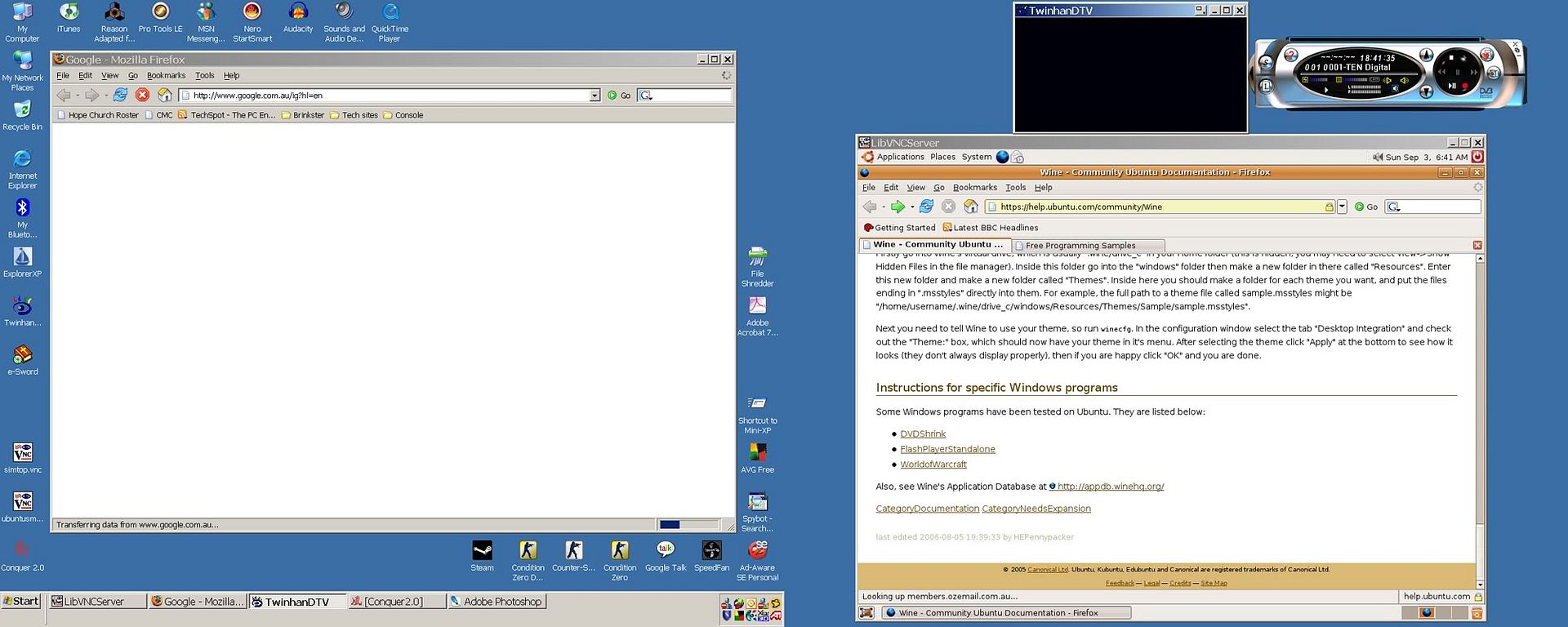Click the S button on TwinhanDTV remote
The height and width of the screenshot is (627, 1568).
click(1266, 63)
